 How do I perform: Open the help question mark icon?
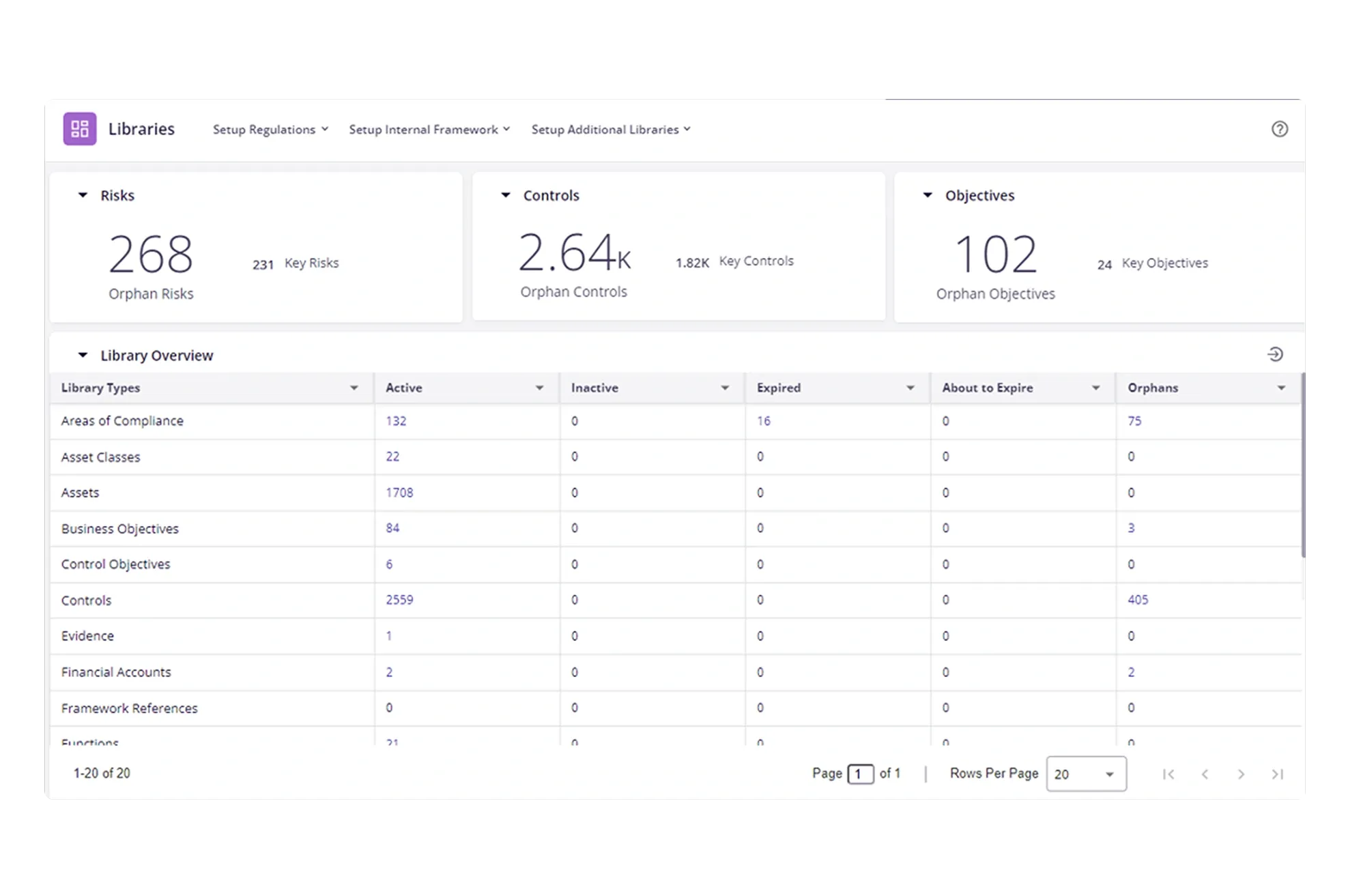[x=1279, y=129]
